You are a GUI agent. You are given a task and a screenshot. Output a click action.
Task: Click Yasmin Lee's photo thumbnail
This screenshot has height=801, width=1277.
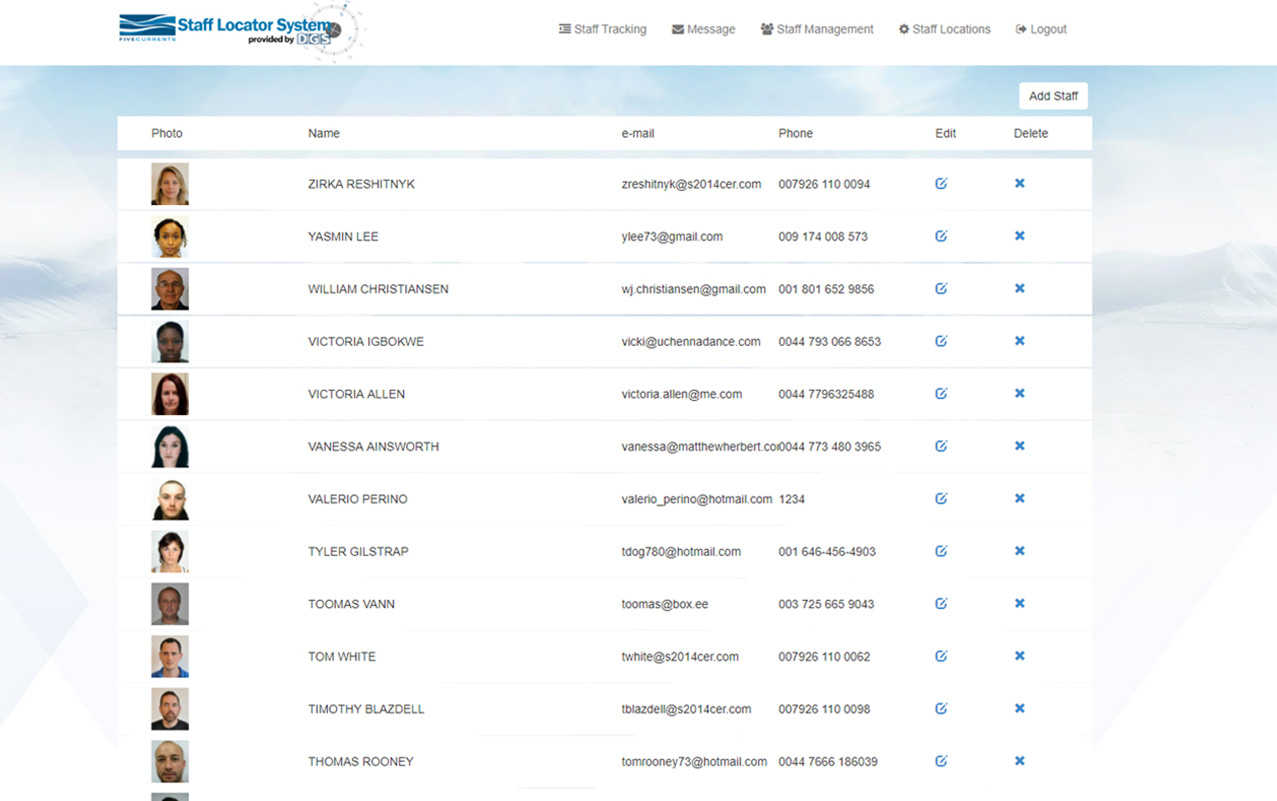170,236
